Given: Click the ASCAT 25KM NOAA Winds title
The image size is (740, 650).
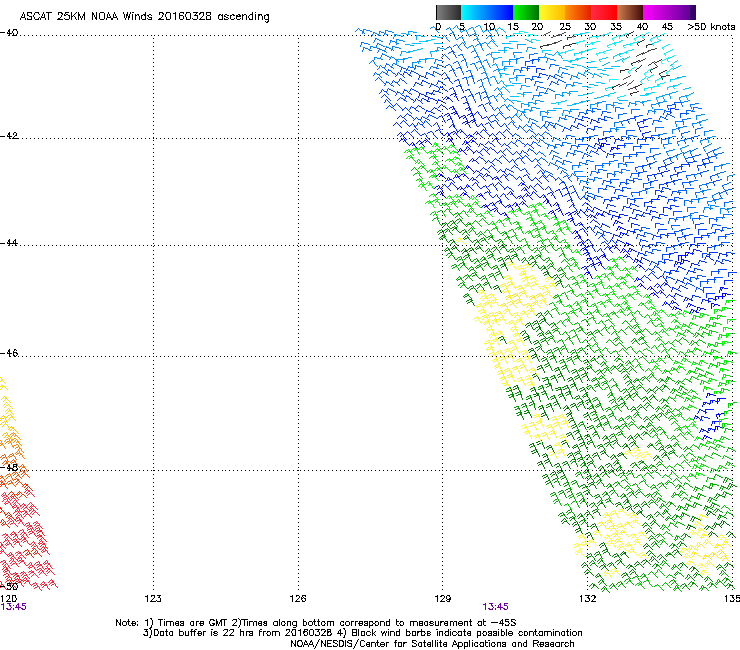Looking at the screenshot, I should pos(144,17).
